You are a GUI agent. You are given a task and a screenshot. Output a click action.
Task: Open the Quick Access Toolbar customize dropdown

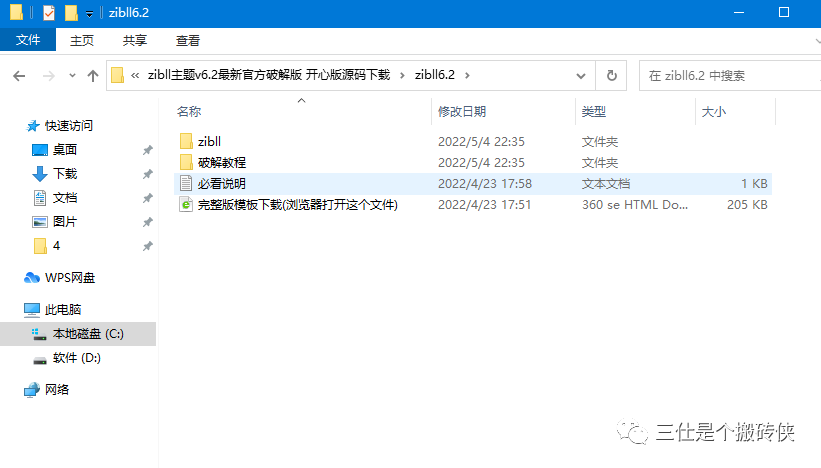90,14
